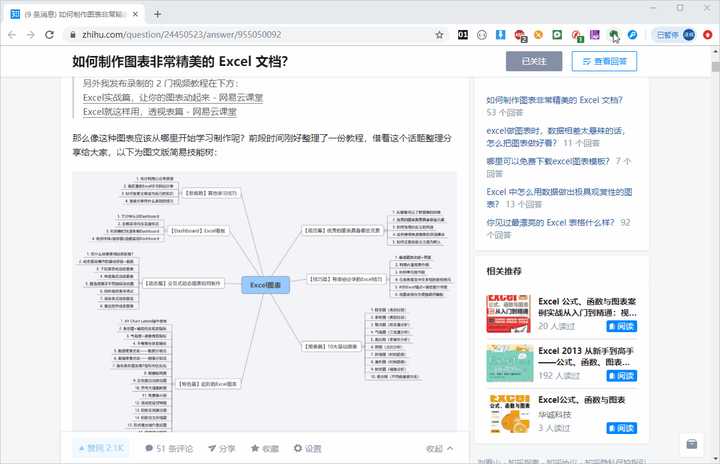Click the 分享 share button
Screen dimensions: 720x464
click(x=221, y=448)
